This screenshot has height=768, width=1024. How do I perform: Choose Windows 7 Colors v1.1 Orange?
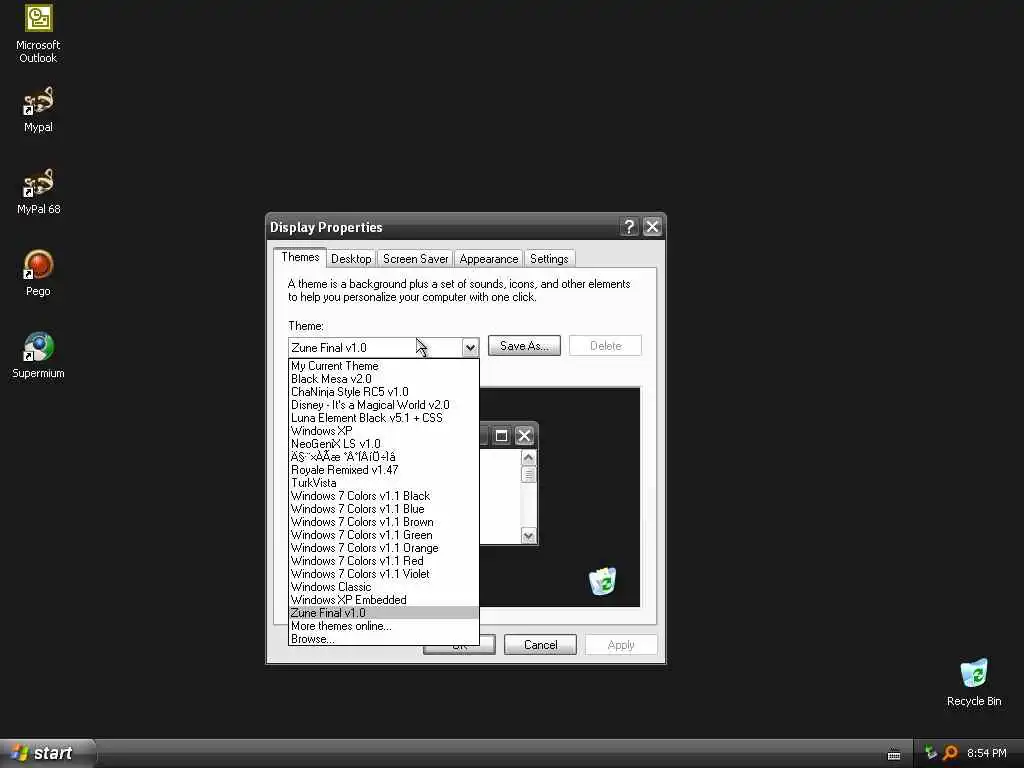click(383, 548)
